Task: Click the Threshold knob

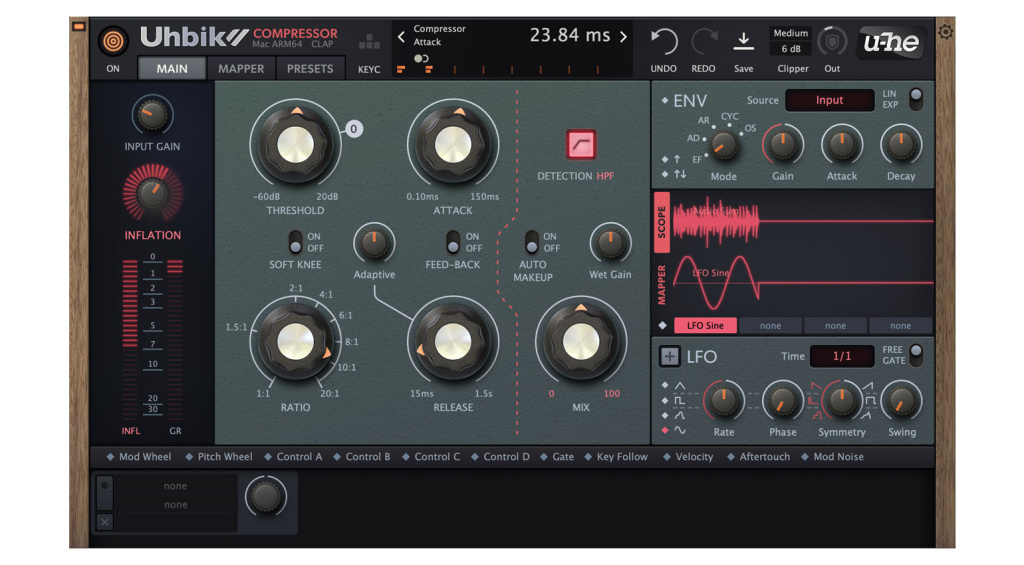Action: (294, 145)
